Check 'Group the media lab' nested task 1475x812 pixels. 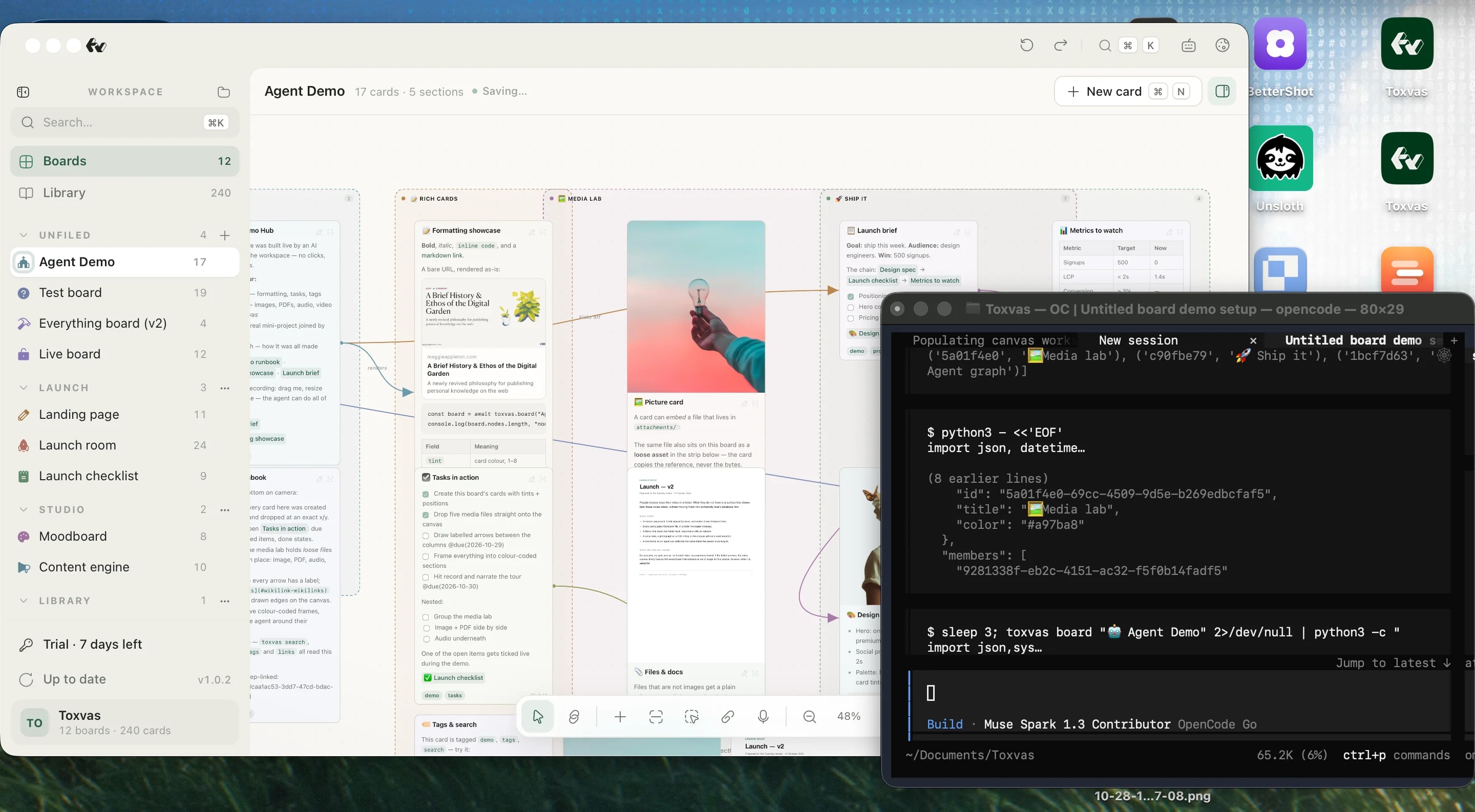(x=426, y=617)
